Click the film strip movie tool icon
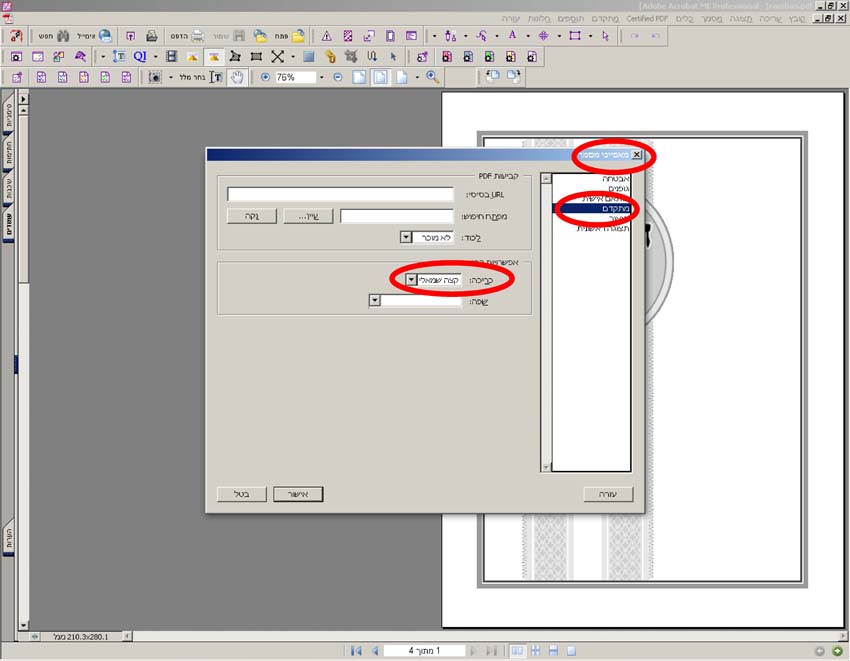 coord(171,56)
